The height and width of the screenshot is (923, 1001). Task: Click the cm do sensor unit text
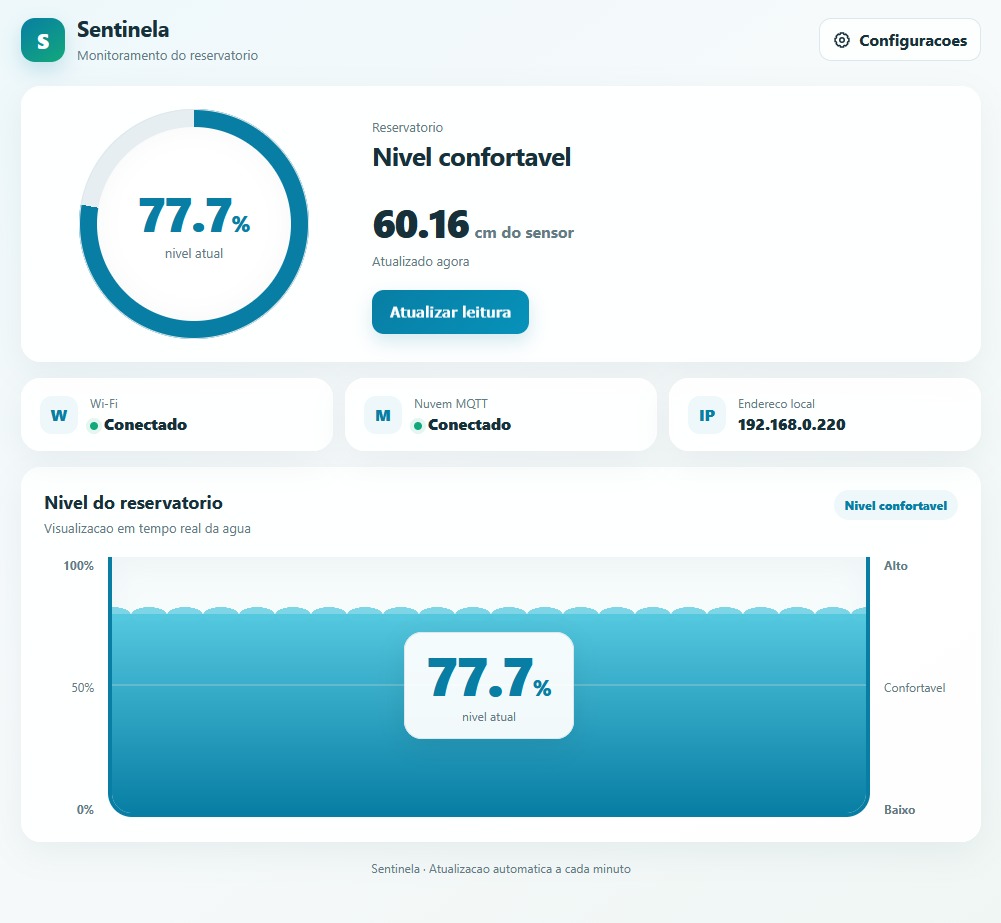click(524, 233)
